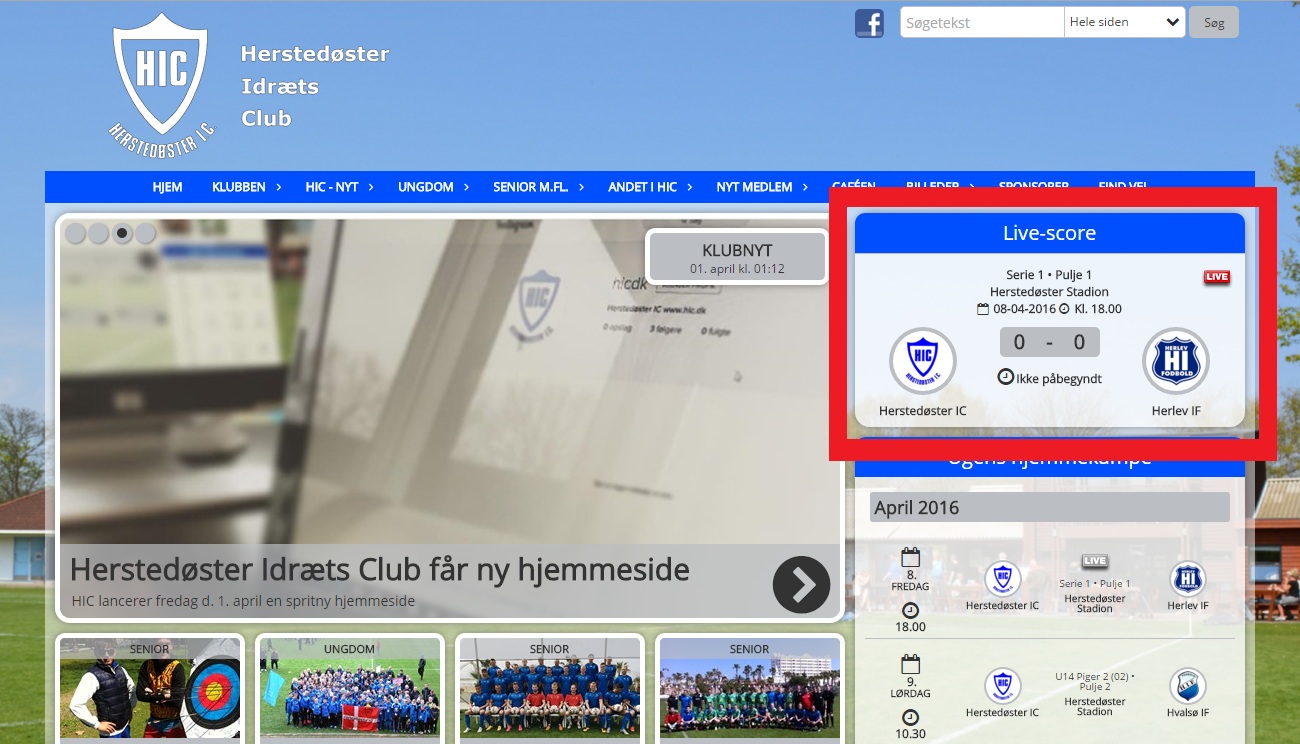Screen dimensions: 1300x744
Task: Click Hvalsø IF crest in match list
Action: coord(1187,686)
